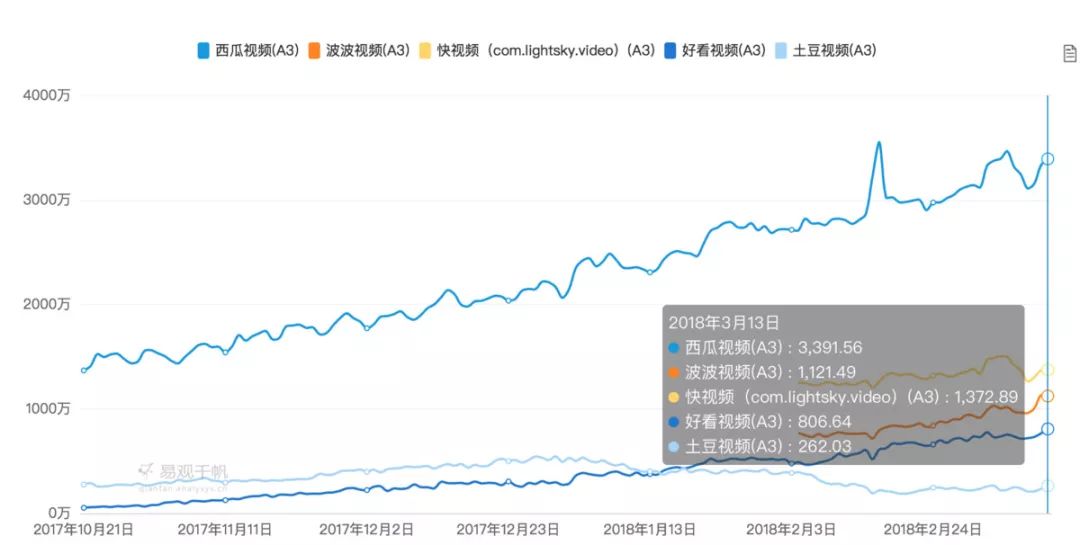Click 西瓜视频 endpoint marker on the chart line
Viewport: 1080px width, 545px height.
pos(1047,159)
